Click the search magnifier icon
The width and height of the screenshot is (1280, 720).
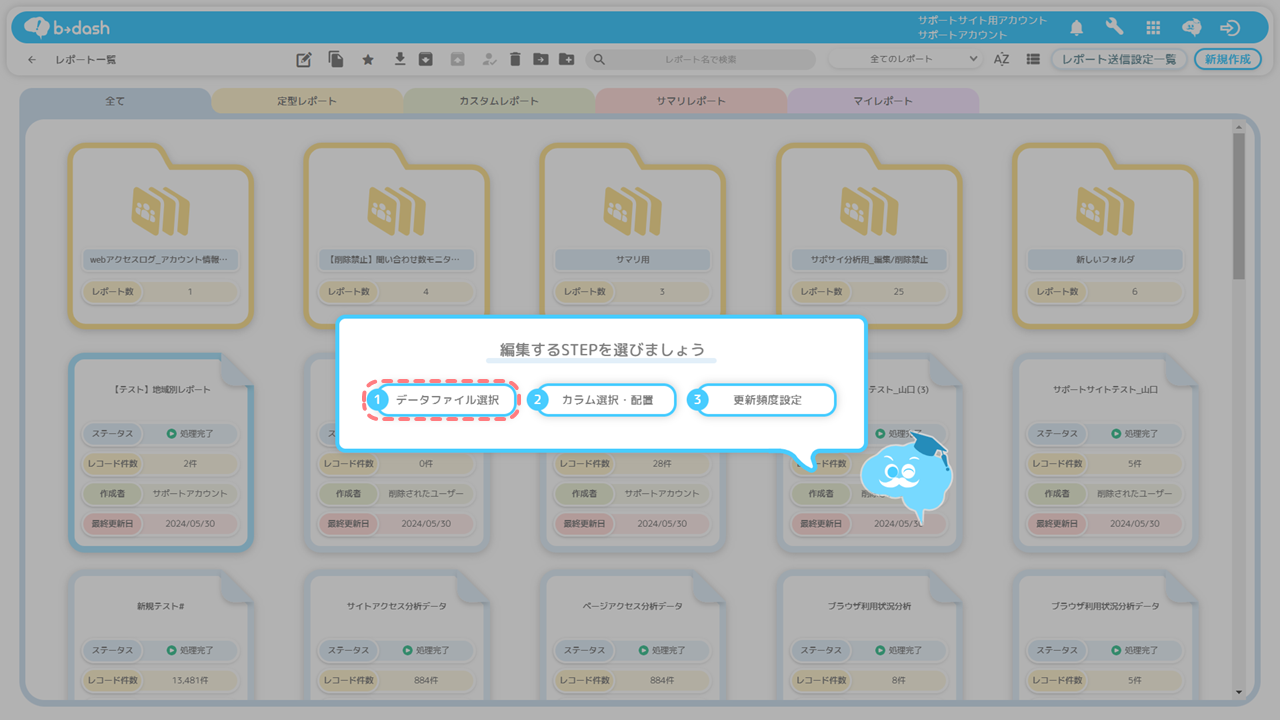tap(599, 60)
